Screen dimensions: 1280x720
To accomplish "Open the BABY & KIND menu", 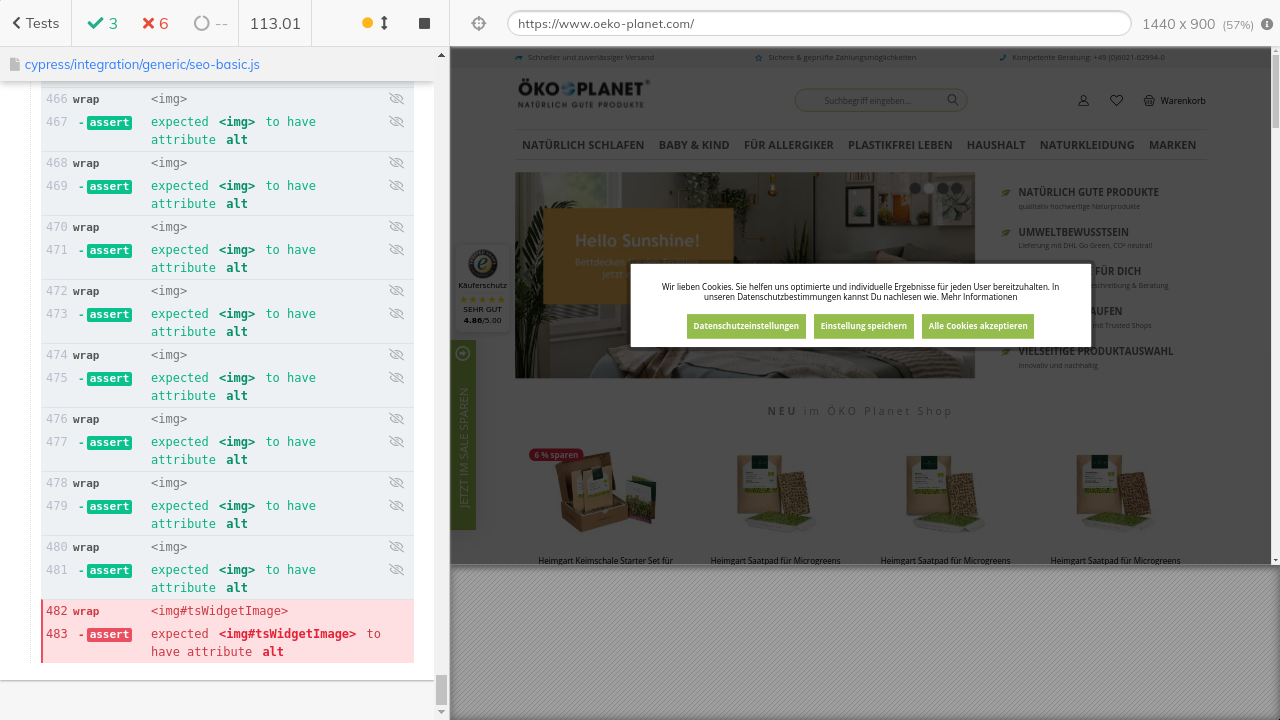I will click(693, 145).
